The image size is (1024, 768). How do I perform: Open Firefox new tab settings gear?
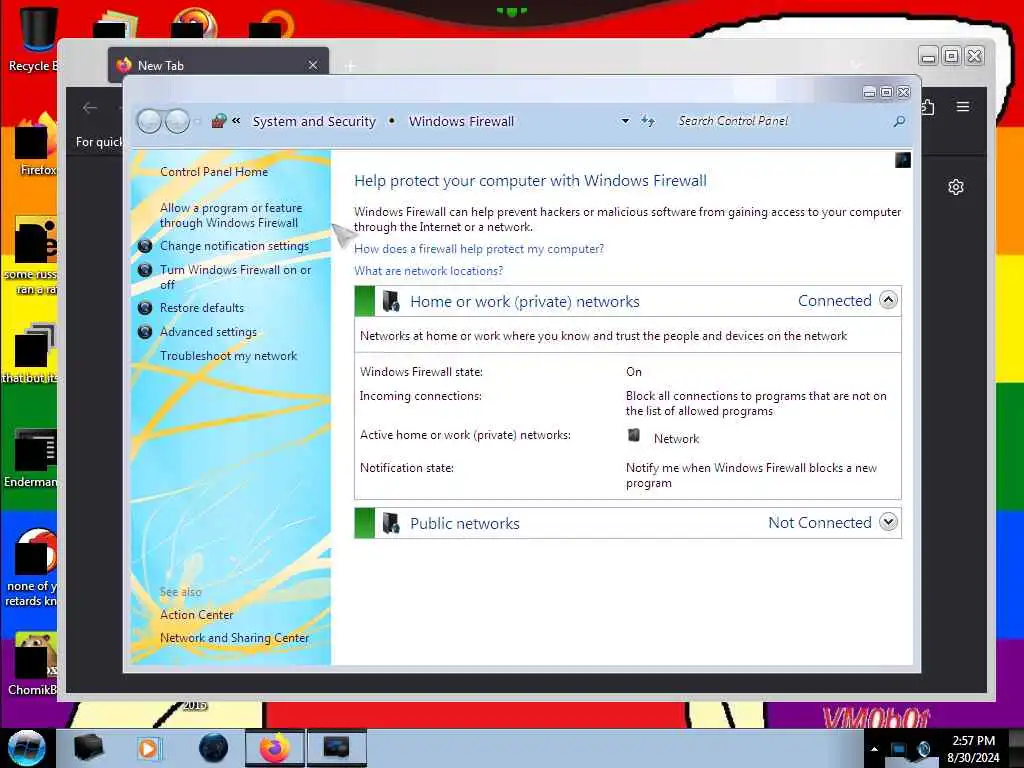[955, 187]
